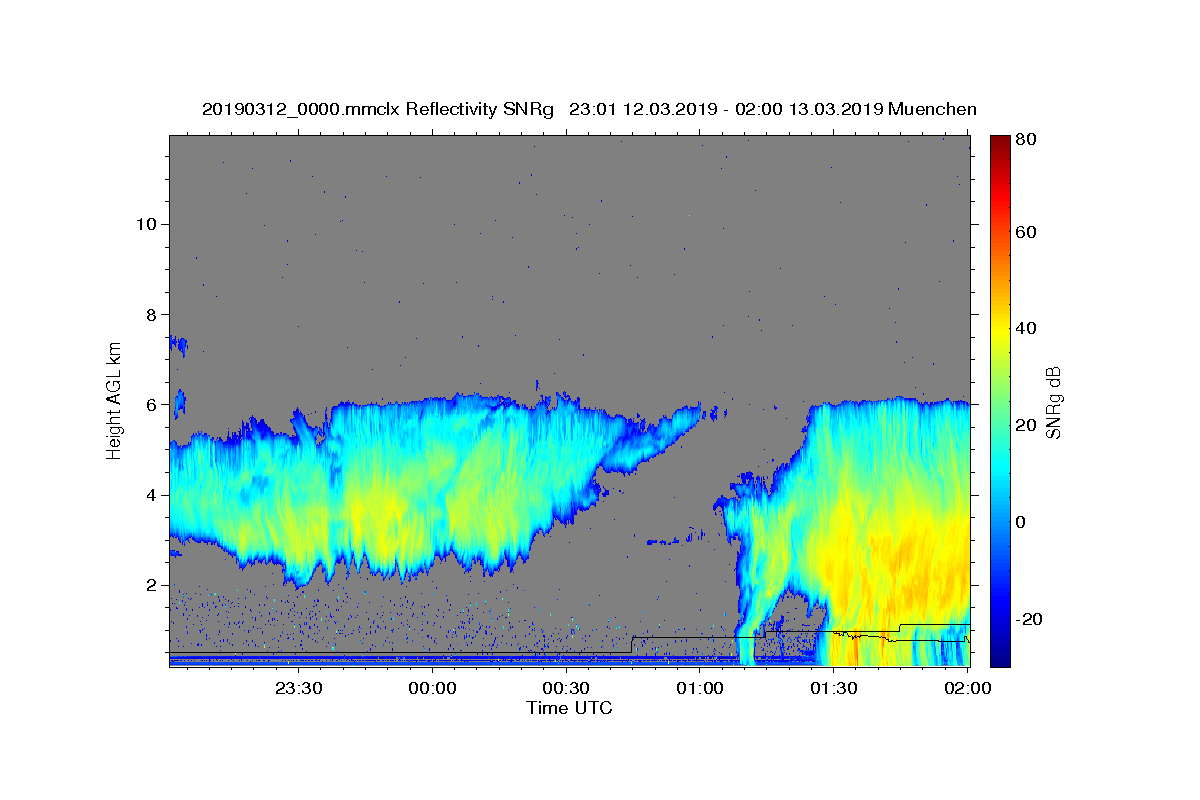Screen dimensions: 1200x800
Task: Click the 'Time UTC' axis label
Action: point(569,708)
